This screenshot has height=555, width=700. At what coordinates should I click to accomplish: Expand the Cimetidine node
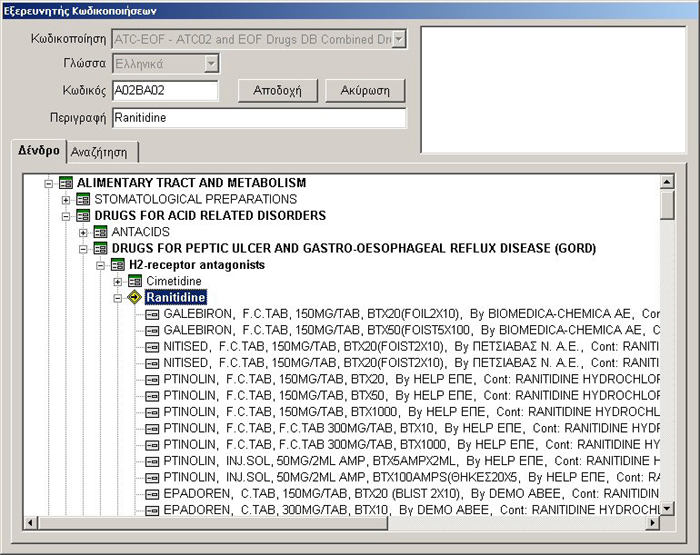click(x=117, y=282)
